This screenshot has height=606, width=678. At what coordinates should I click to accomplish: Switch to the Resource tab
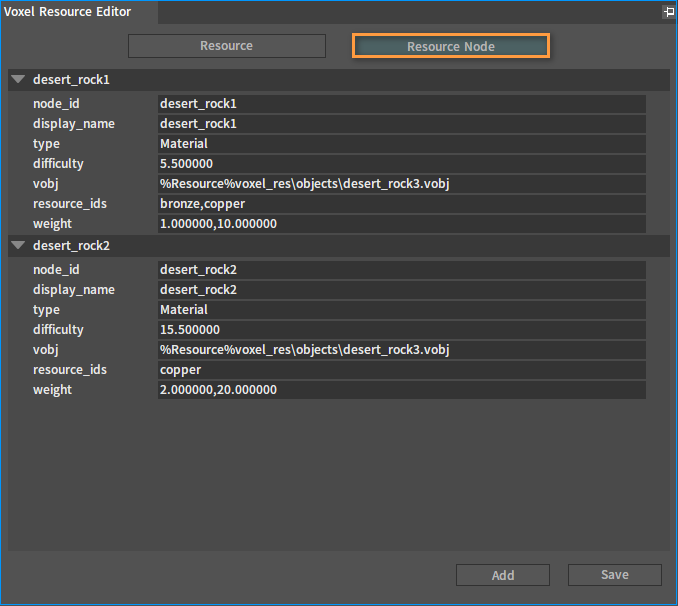(x=227, y=46)
